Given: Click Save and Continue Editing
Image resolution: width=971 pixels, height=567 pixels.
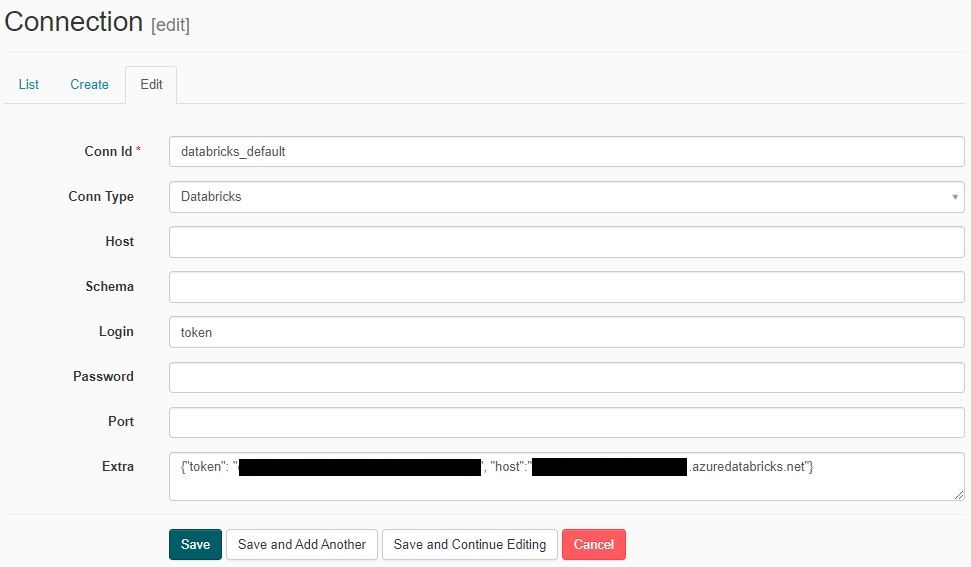Looking at the screenshot, I should [469, 545].
